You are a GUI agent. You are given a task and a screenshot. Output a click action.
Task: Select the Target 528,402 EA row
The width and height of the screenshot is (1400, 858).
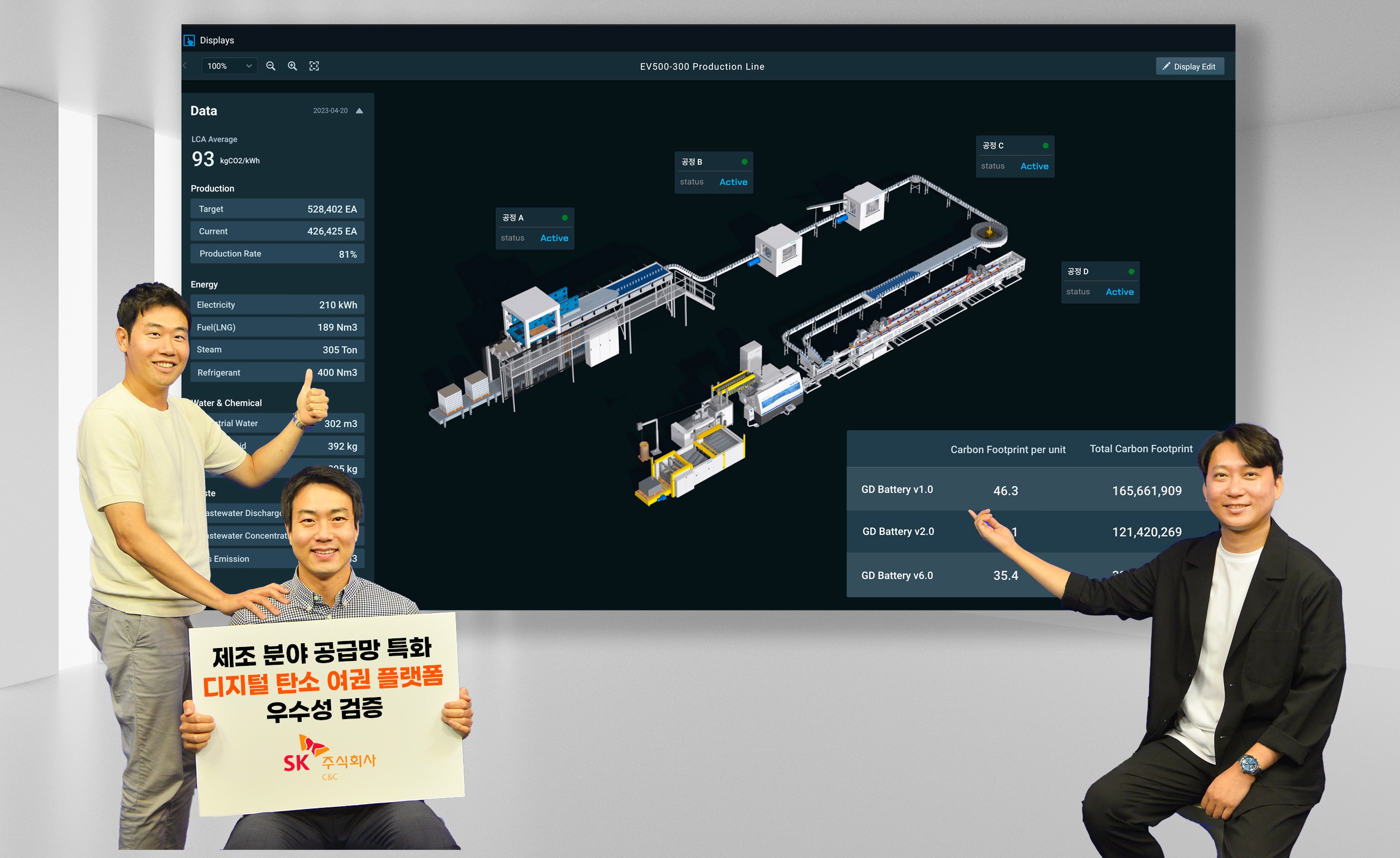click(x=277, y=209)
